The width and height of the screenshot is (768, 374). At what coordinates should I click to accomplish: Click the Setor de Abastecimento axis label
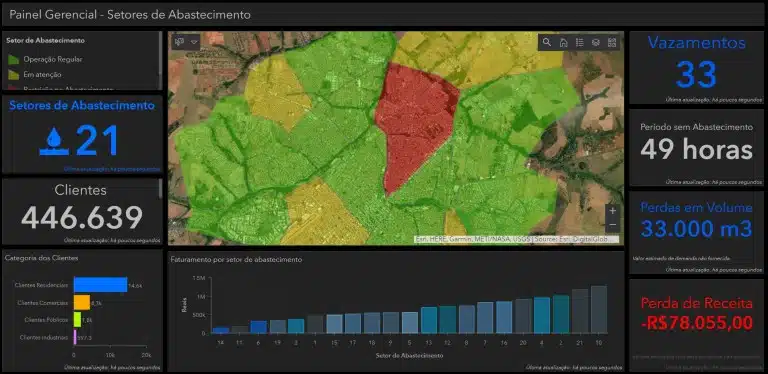click(409, 355)
